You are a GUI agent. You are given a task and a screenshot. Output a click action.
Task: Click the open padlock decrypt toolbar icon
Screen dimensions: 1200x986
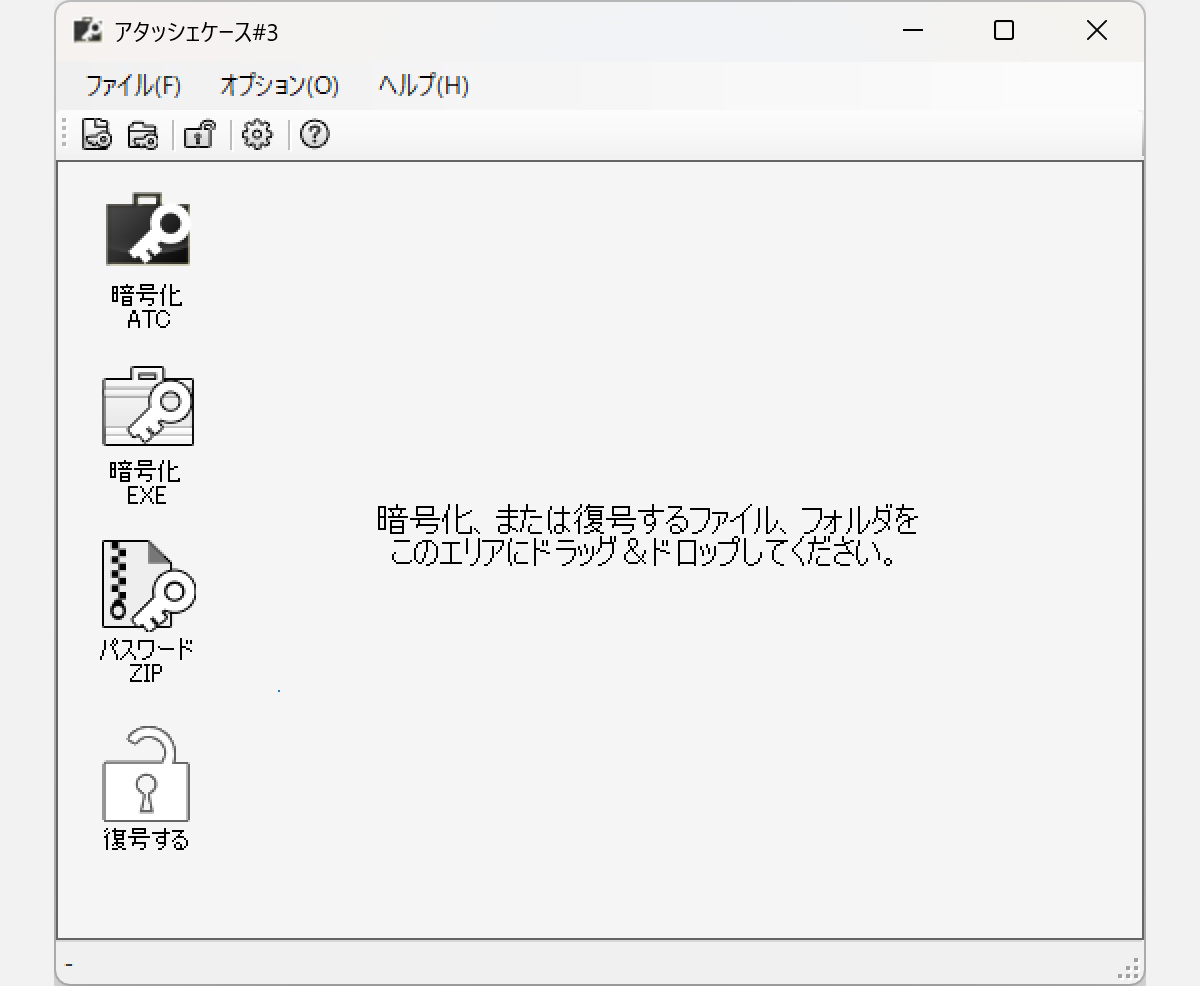pos(200,135)
